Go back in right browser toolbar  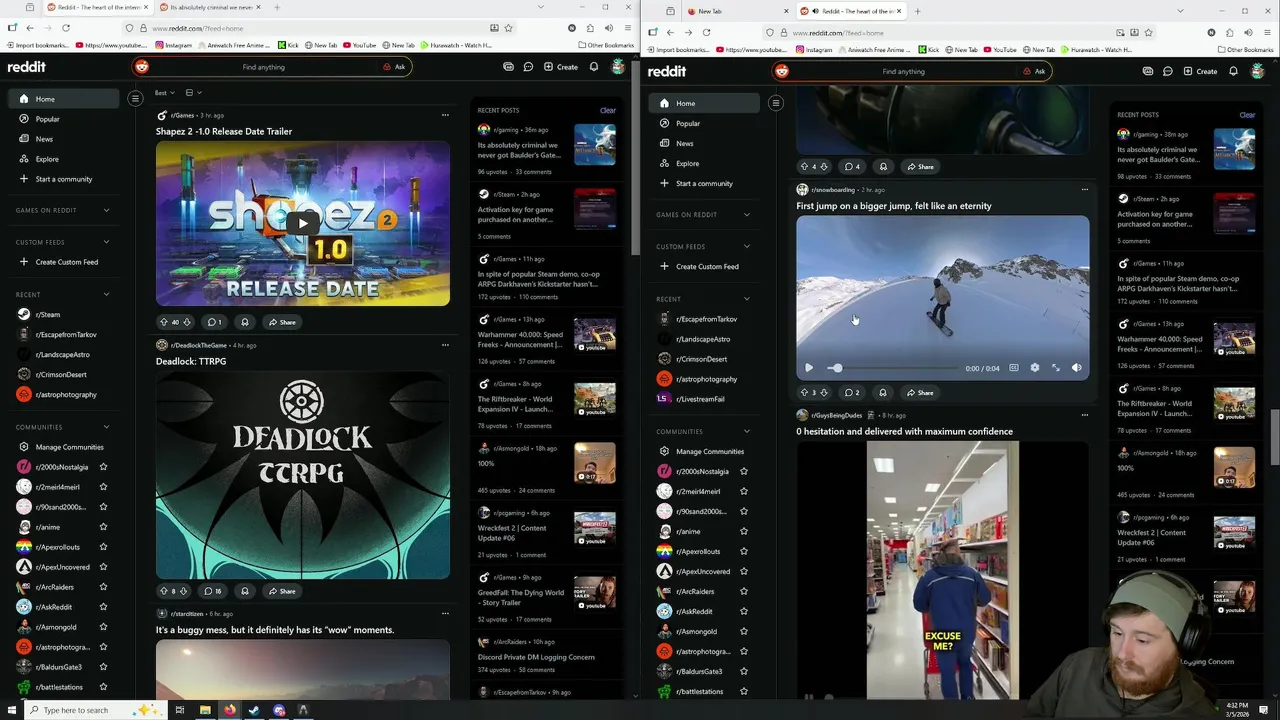[x=670, y=32]
